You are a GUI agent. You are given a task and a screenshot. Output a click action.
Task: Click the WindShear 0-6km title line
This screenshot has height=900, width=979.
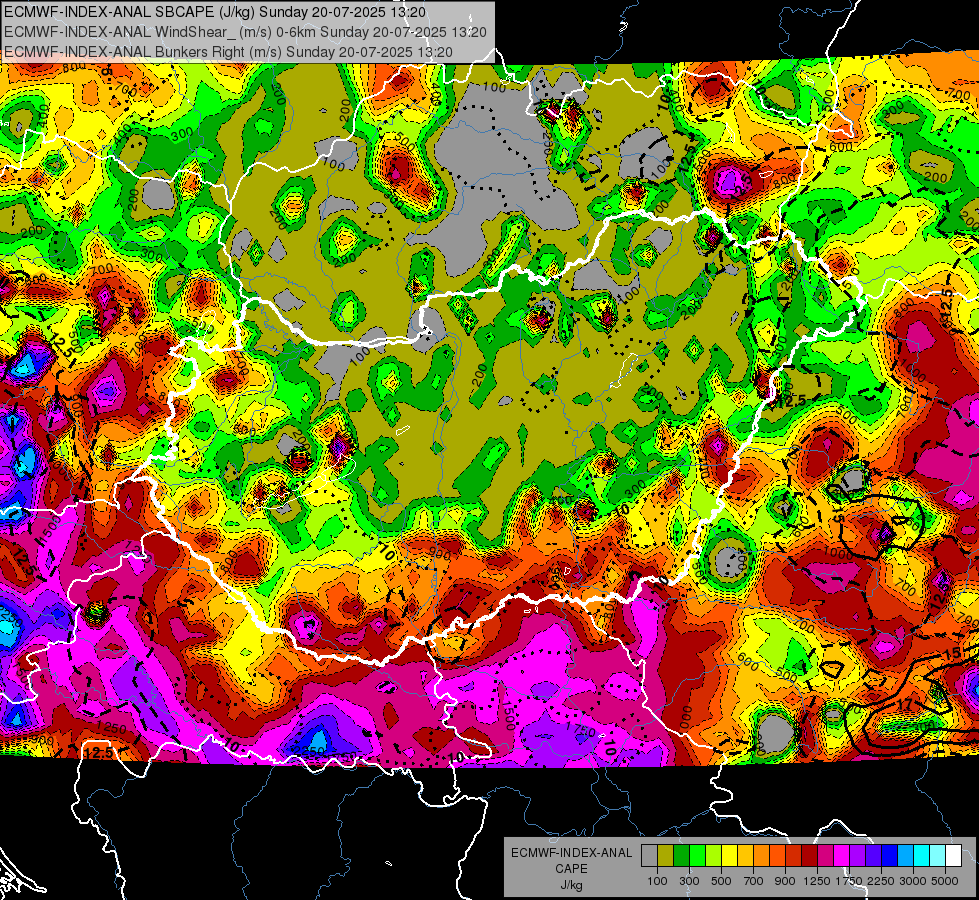(245, 32)
